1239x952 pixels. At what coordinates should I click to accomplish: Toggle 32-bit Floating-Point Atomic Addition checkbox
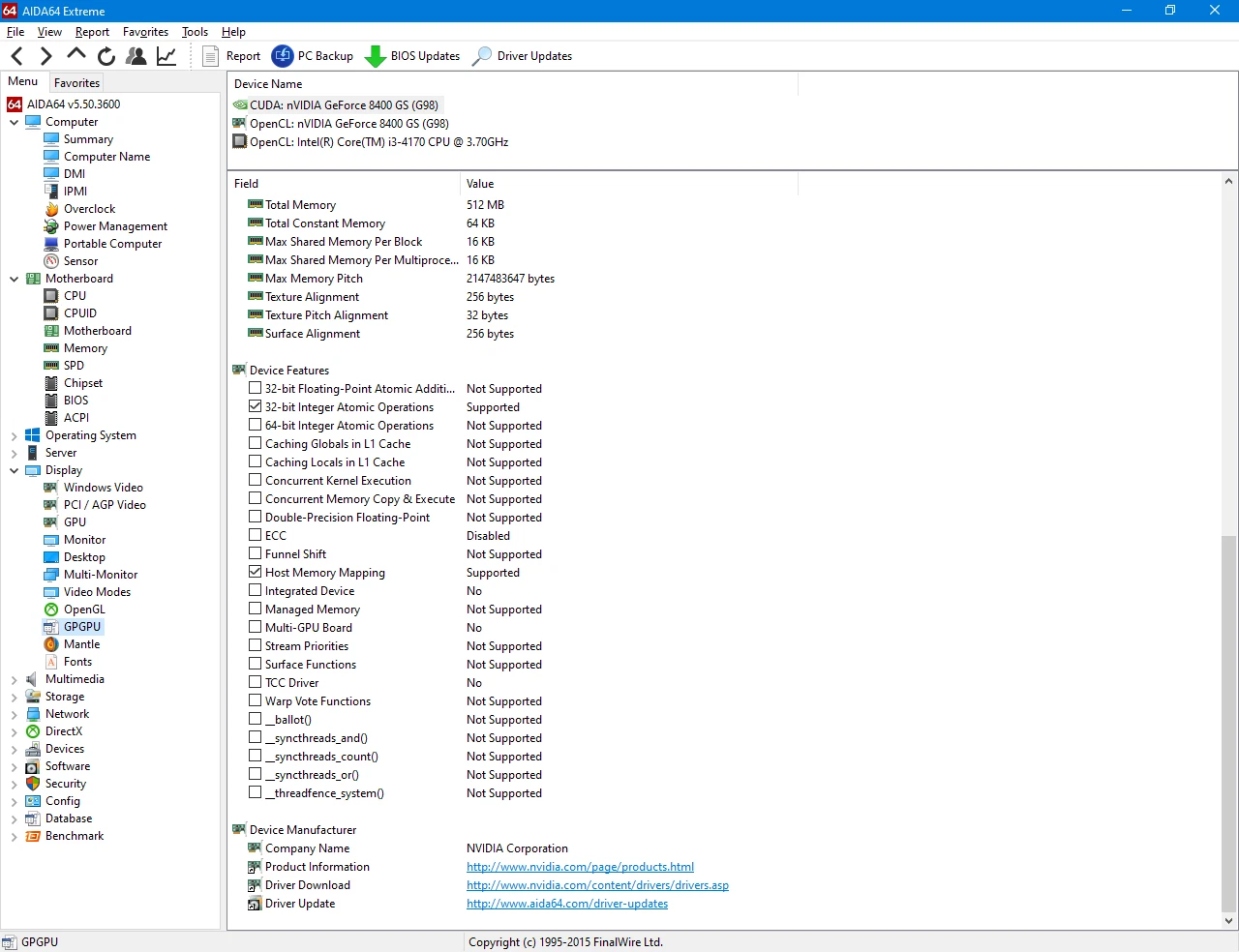pyautogui.click(x=256, y=388)
